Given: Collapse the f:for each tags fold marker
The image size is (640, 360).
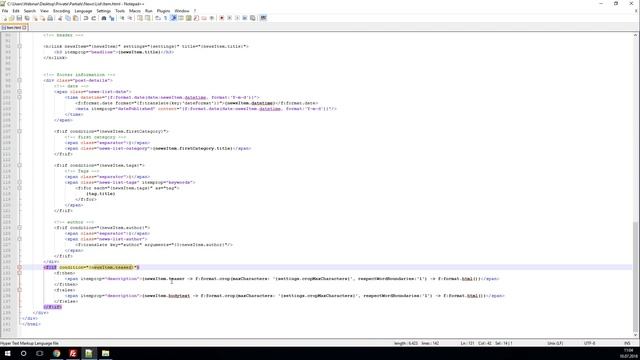Looking at the screenshot, I should (19, 188).
